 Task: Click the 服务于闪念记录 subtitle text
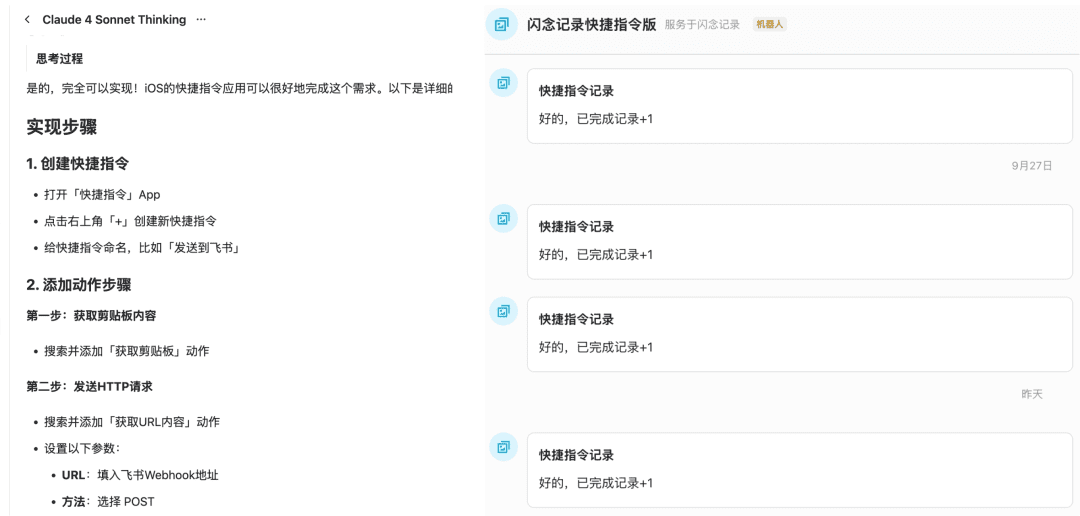[x=702, y=25]
